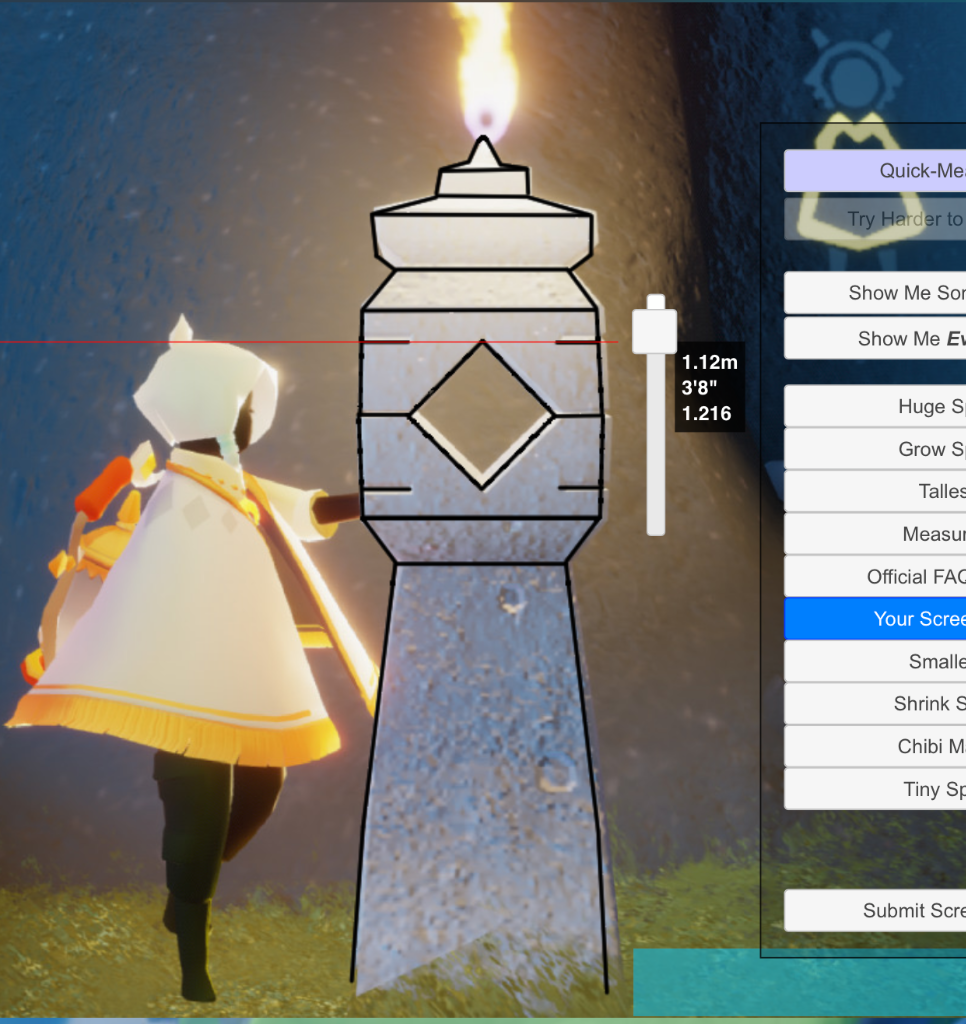This screenshot has height=1024, width=967.
Task: Select the Huge Sp option
Action: 876,406
